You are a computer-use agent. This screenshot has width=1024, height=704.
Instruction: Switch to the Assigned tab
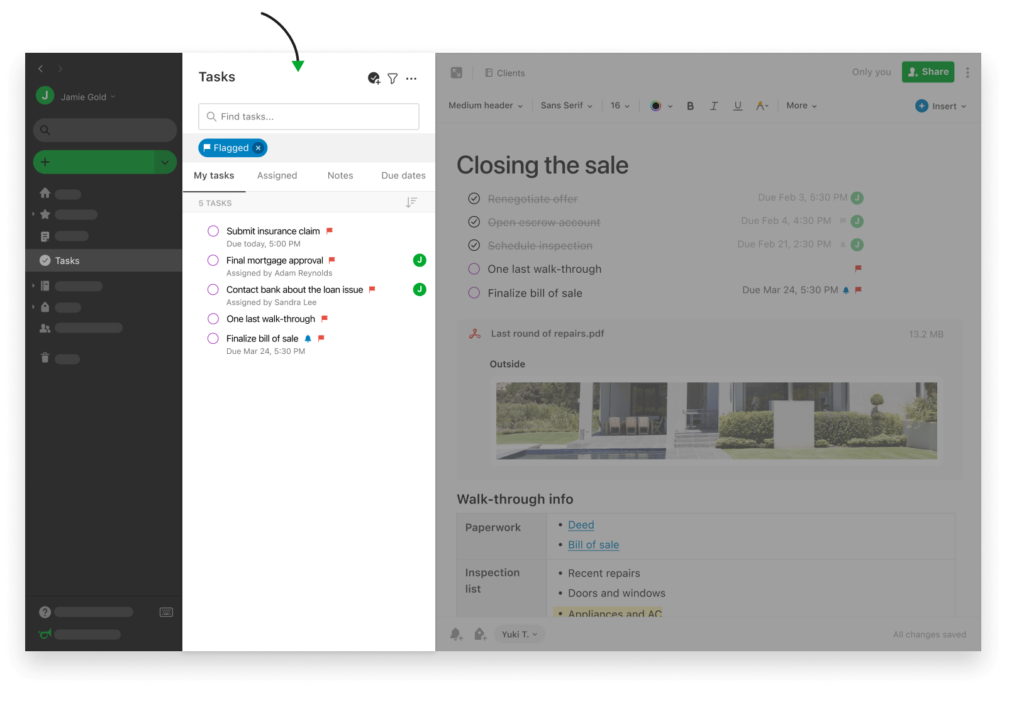point(277,175)
